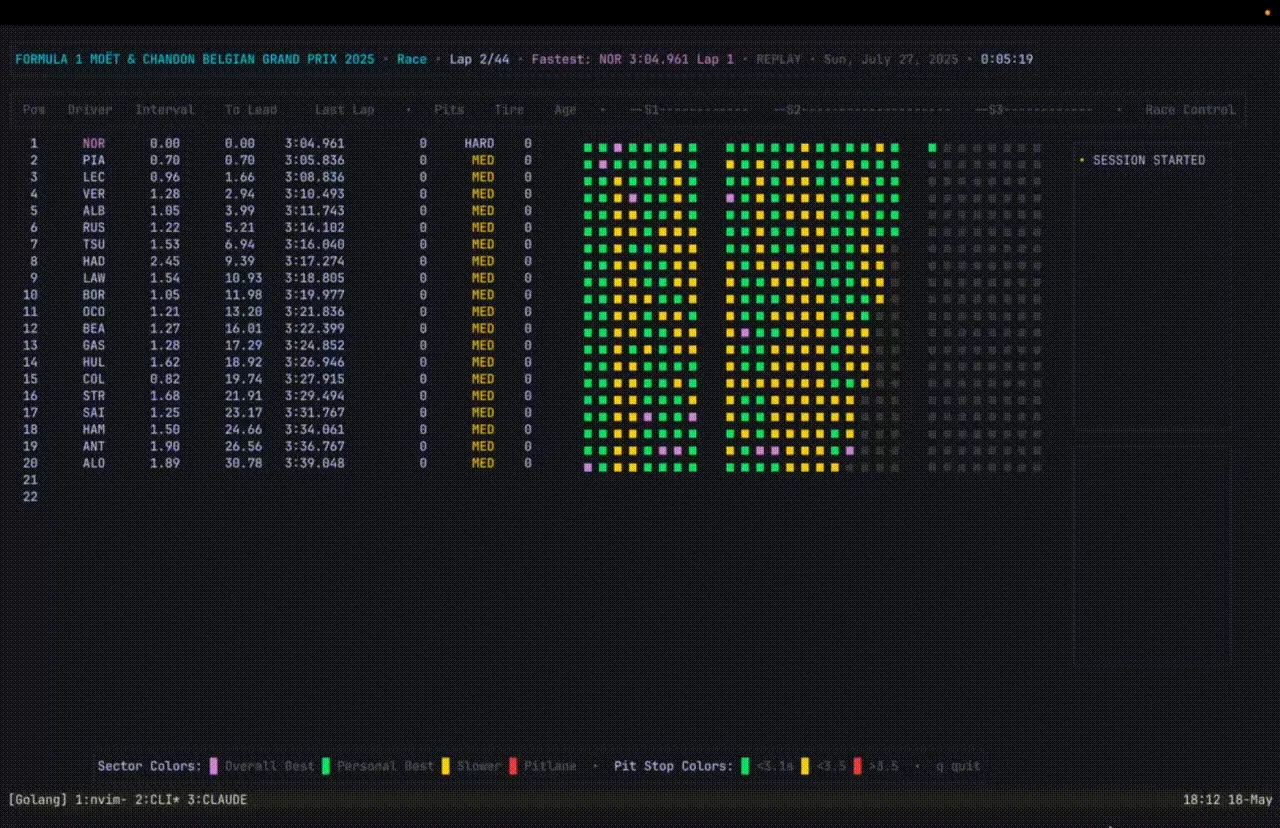The image size is (1280, 828).
Task: Click the 'Pit Stop Colors:' legend label
Action: tap(673, 766)
